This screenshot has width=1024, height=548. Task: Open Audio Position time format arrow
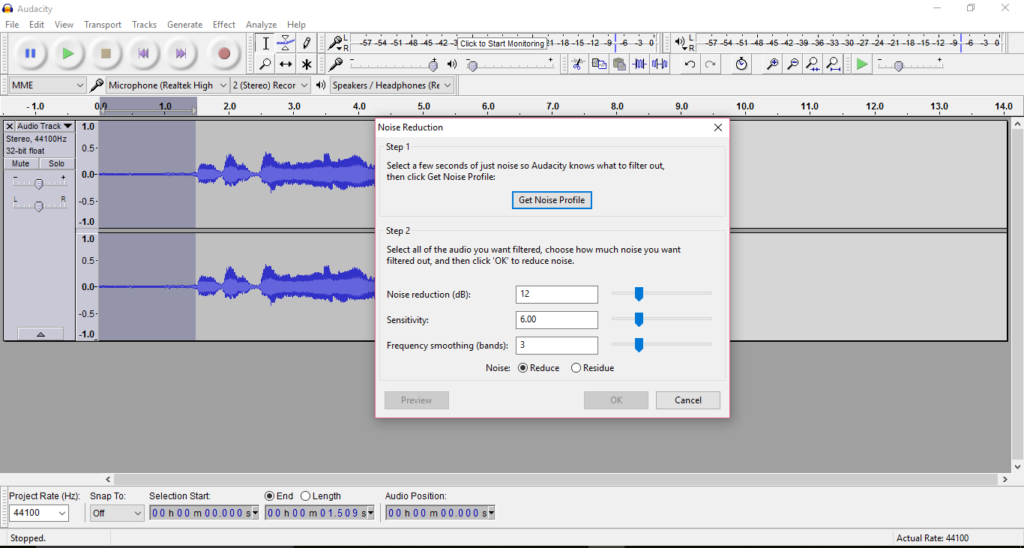pos(491,513)
